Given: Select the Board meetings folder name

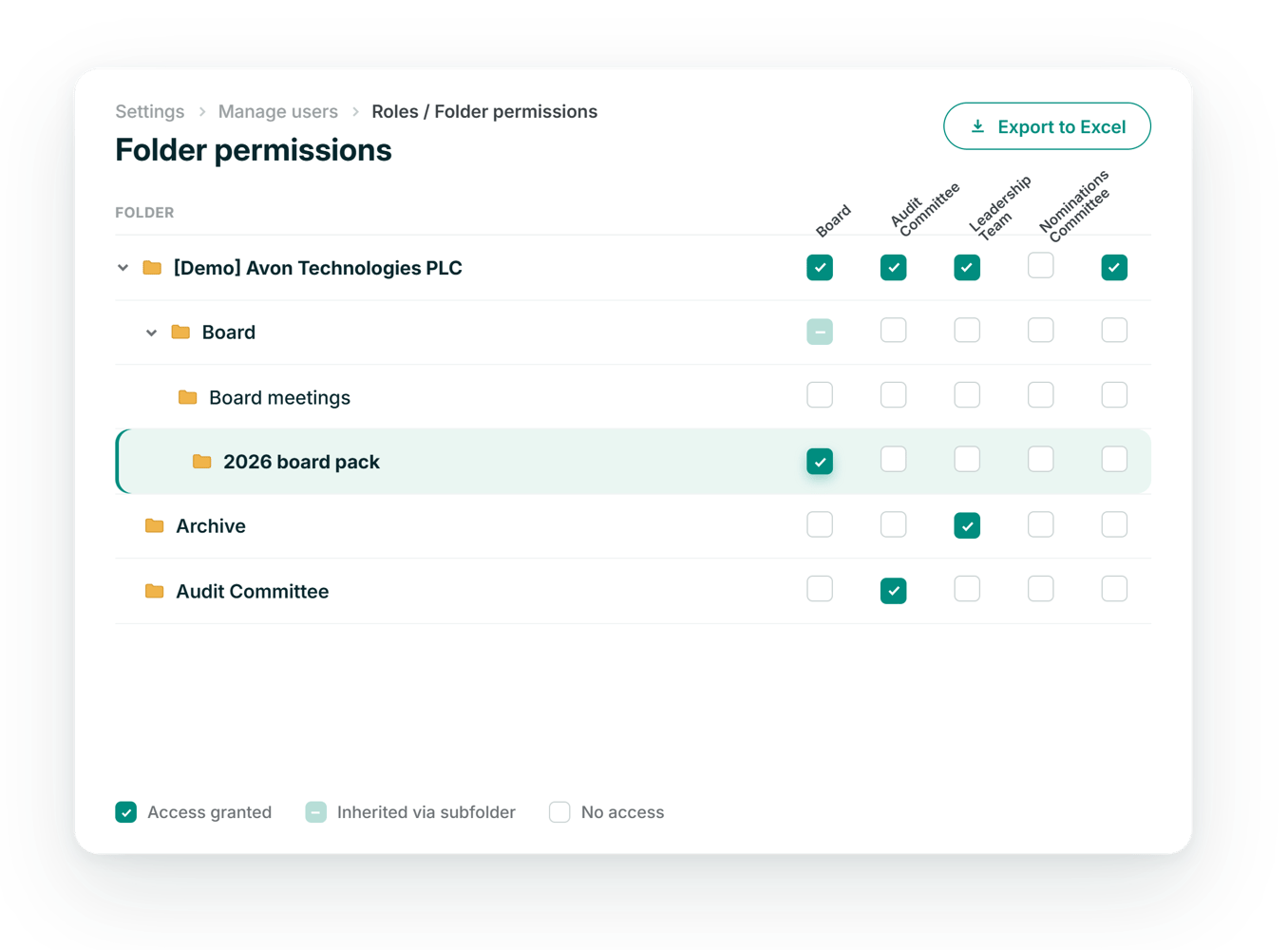Looking at the screenshot, I should click(279, 397).
